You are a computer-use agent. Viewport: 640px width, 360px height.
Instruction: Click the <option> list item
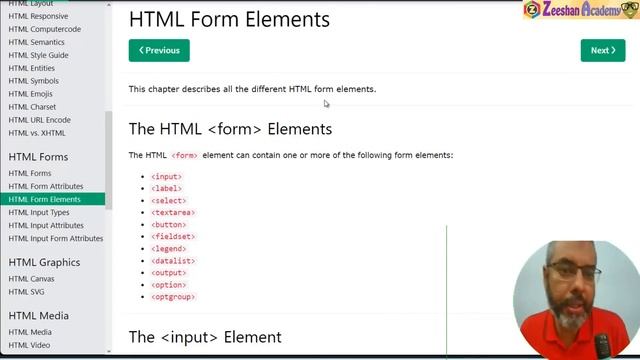(169, 285)
